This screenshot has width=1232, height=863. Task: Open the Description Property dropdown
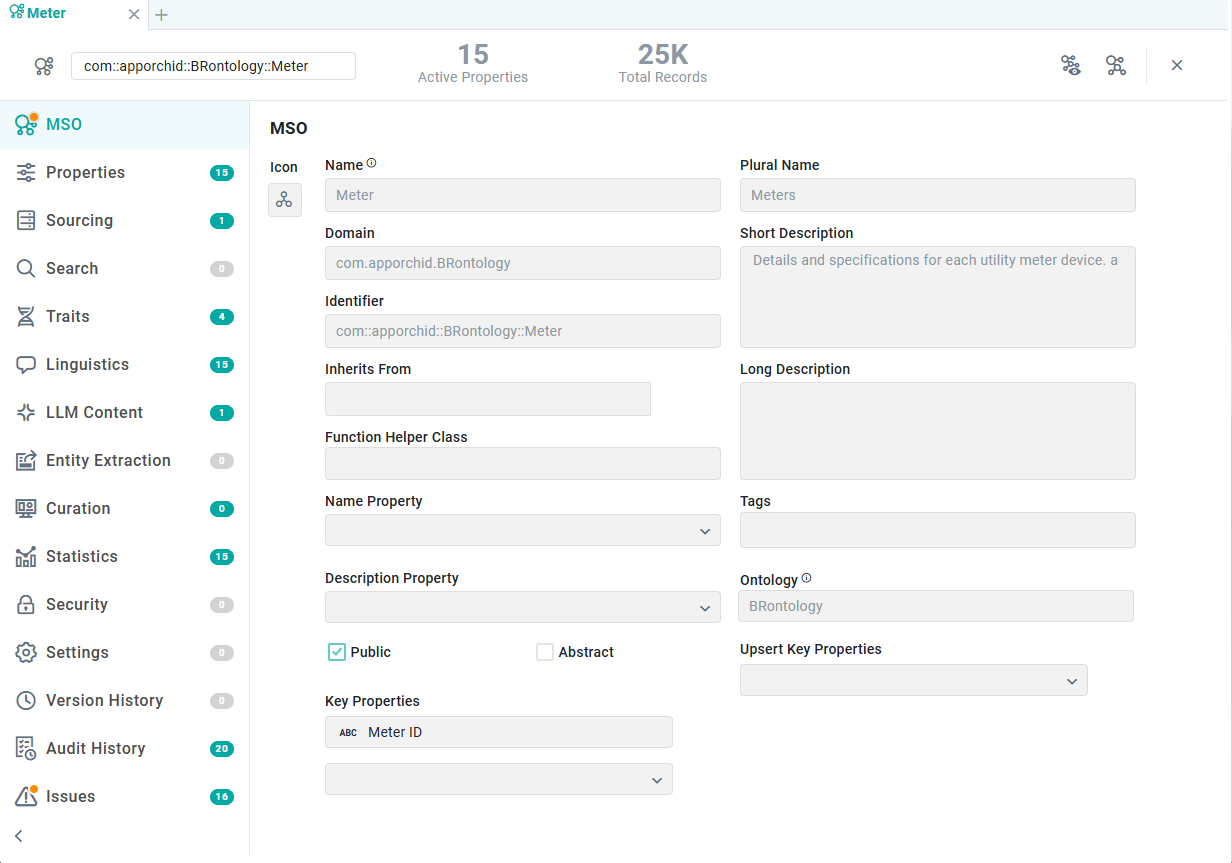pyautogui.click(x=523, y=607)
